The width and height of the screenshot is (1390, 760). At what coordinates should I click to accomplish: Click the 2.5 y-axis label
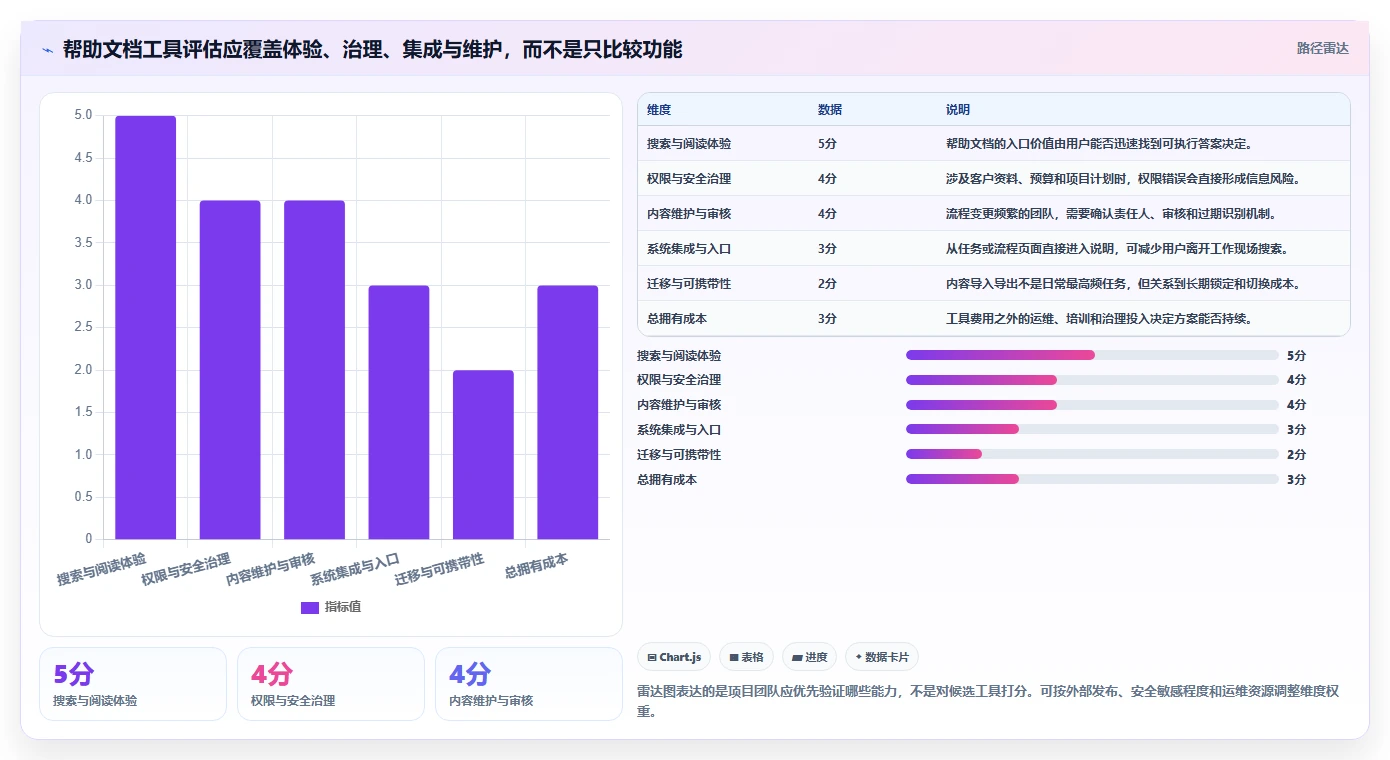(x=83, y=328)
